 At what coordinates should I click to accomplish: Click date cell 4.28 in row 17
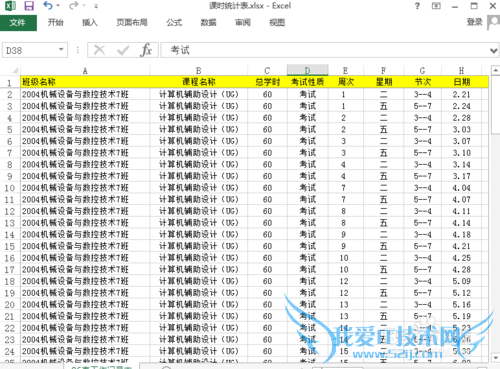[x=461, y=269]
